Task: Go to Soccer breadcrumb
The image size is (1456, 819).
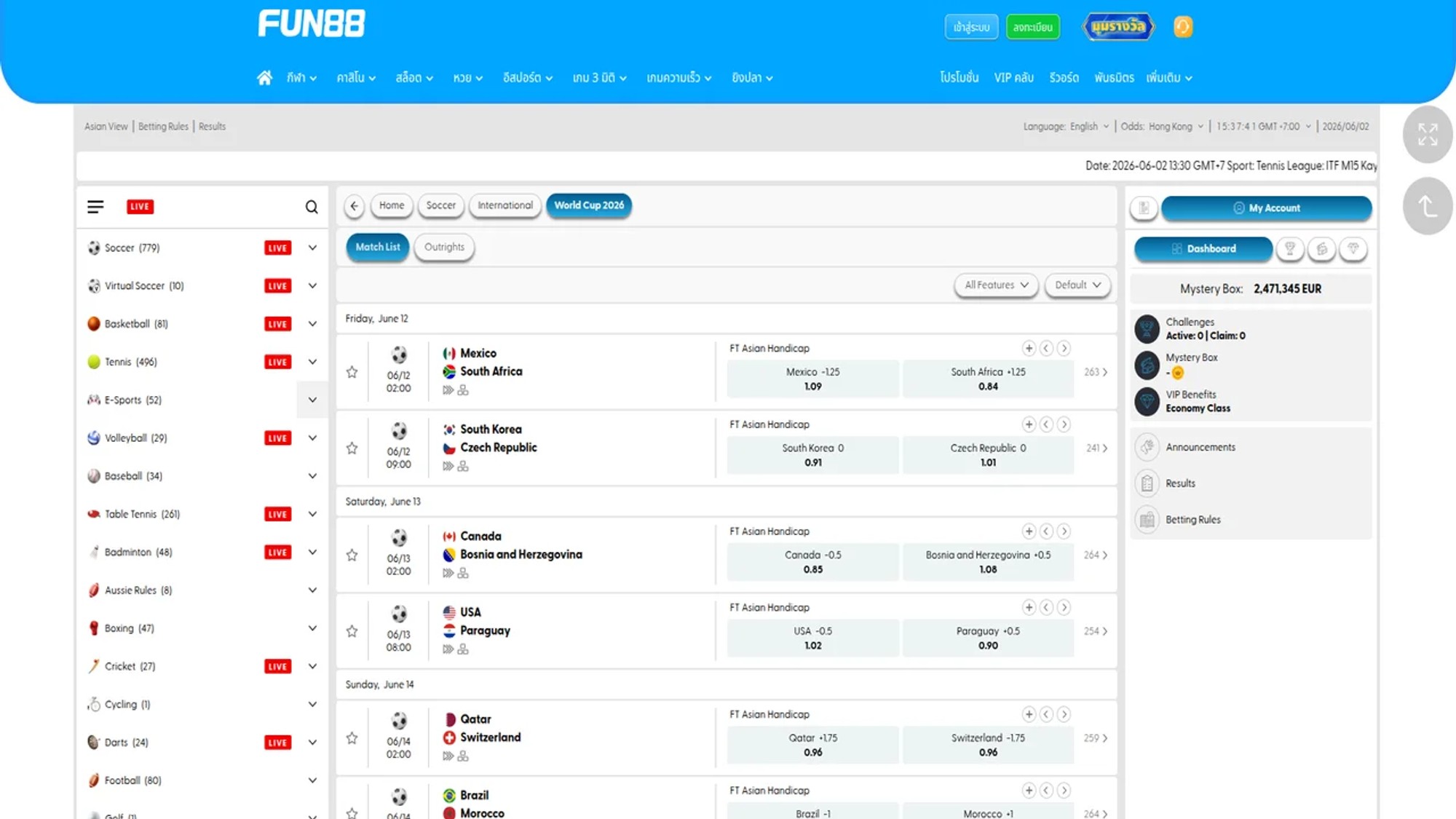Action: 440,206
